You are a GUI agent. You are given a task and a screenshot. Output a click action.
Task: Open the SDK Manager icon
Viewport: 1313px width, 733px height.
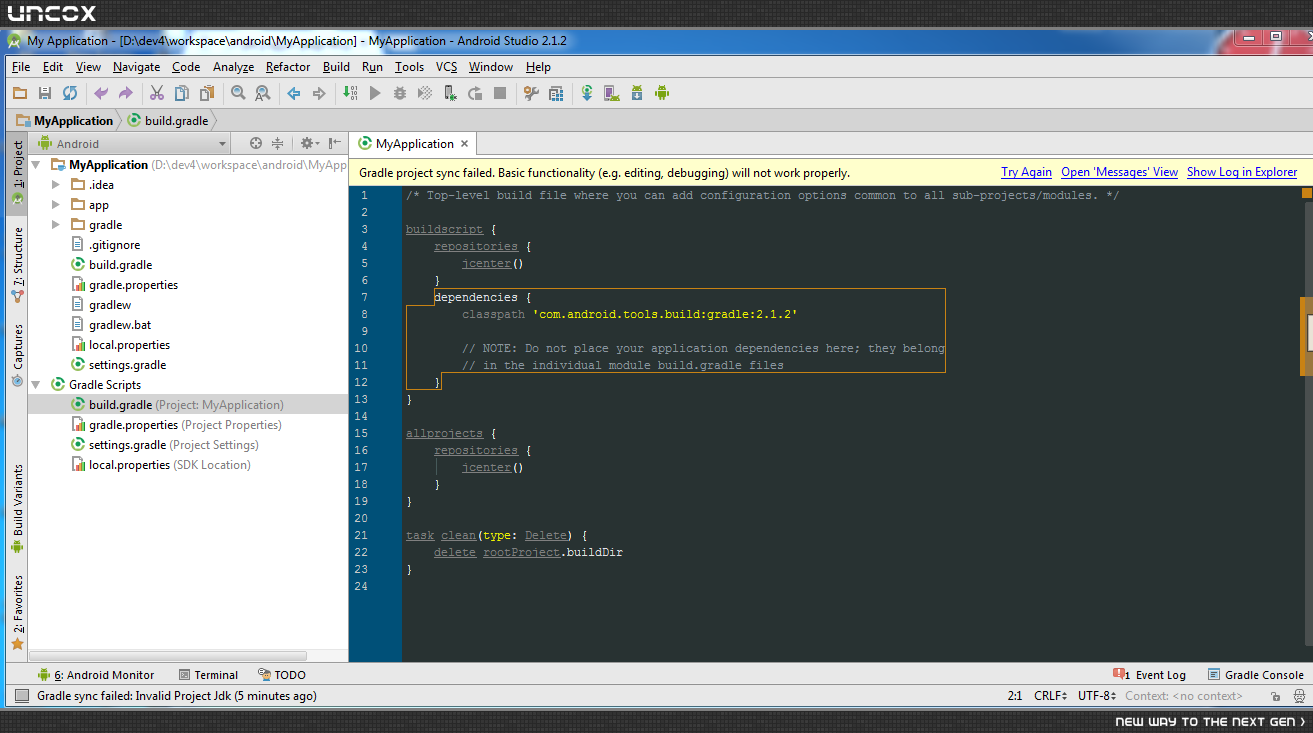pyautogui.click(x=637, y=93)
